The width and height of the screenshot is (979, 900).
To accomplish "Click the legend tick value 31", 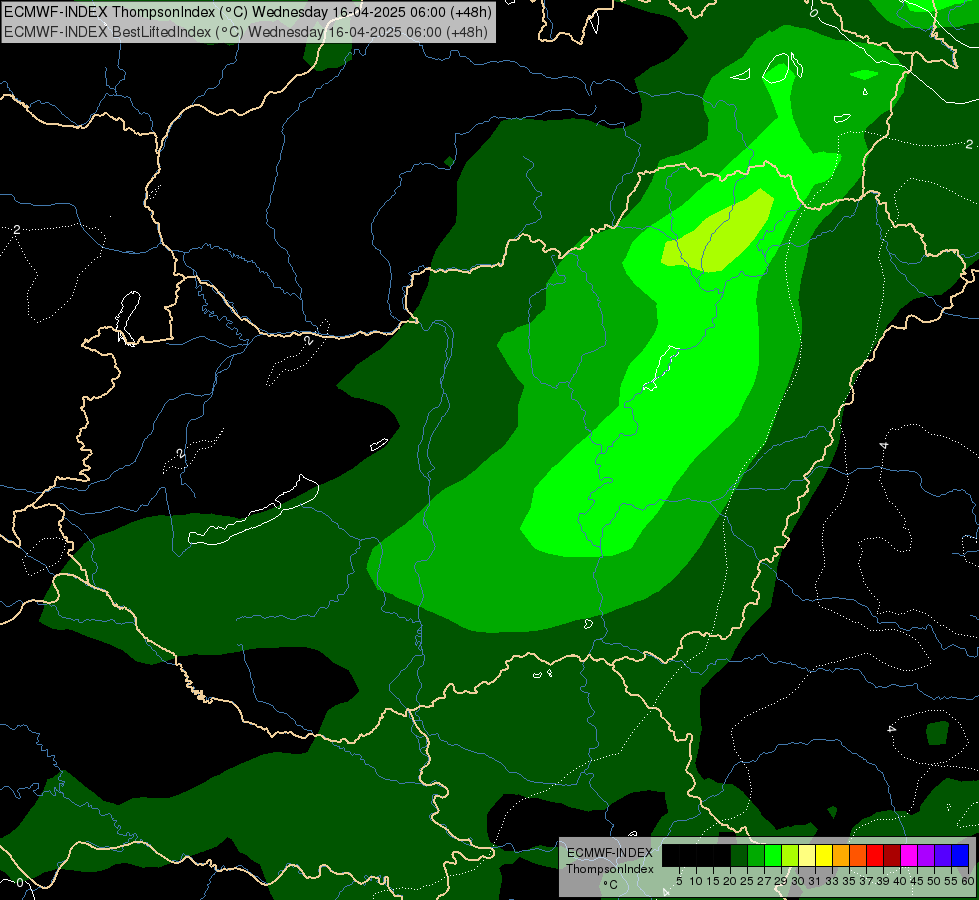I will point(815,881).
